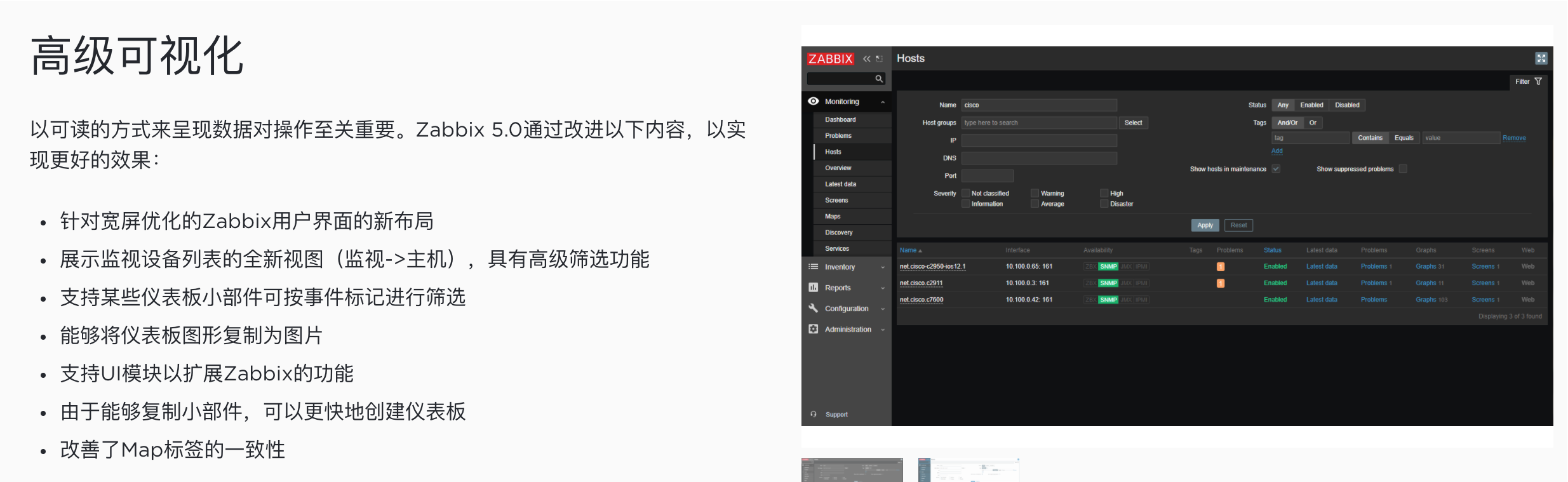The image size is (1568, 482).
Task: Expand the Administration menu section
Action: coord(883,330)
